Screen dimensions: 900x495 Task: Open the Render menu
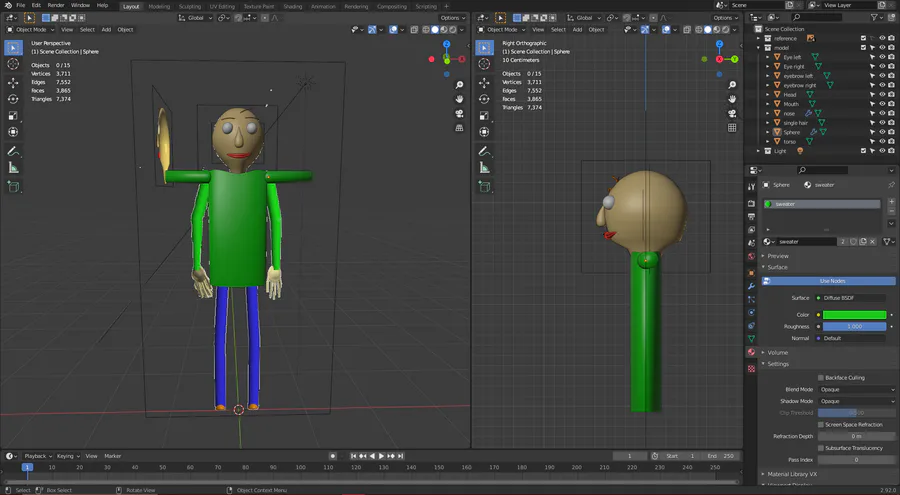(56, 5)
